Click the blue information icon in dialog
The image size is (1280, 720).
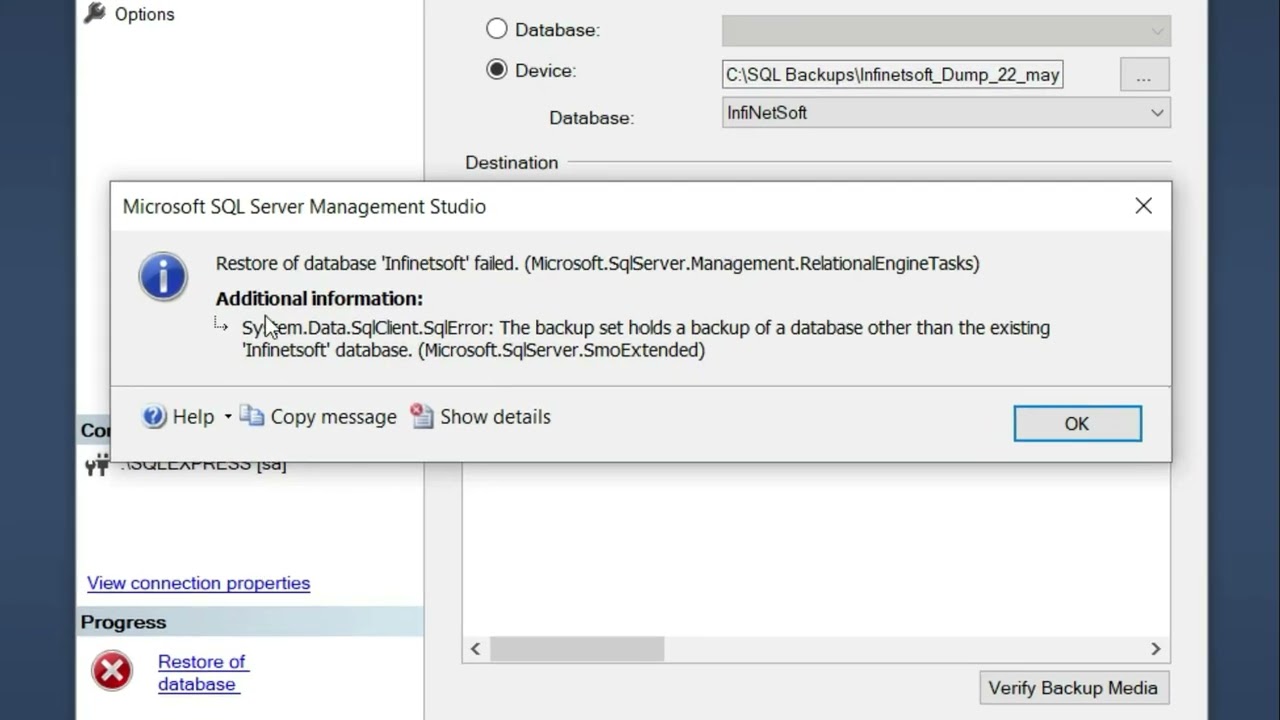click(x=163, y=276)
